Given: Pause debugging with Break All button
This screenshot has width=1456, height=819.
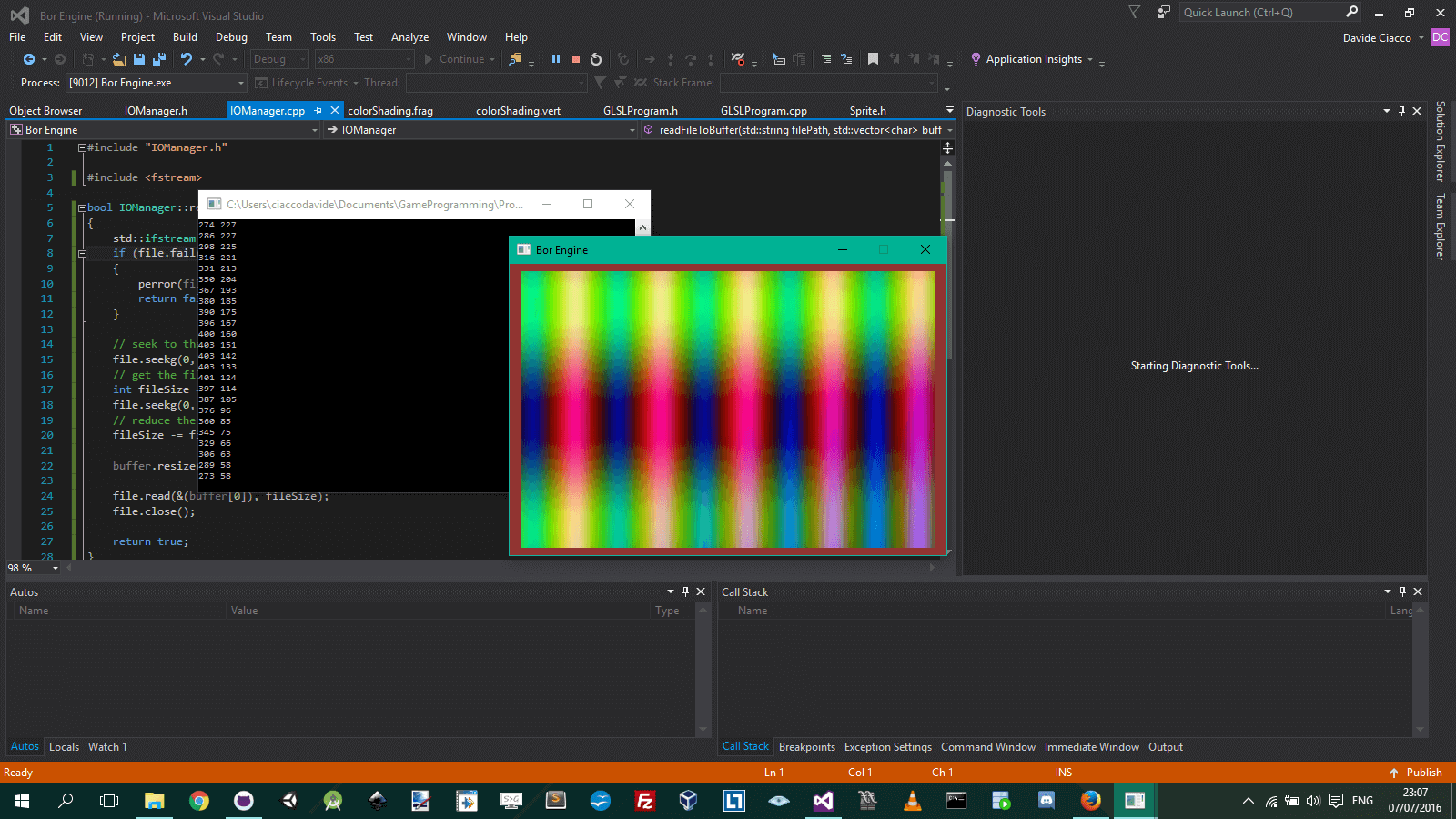Looking at the screenshot, I should (556, 59).
